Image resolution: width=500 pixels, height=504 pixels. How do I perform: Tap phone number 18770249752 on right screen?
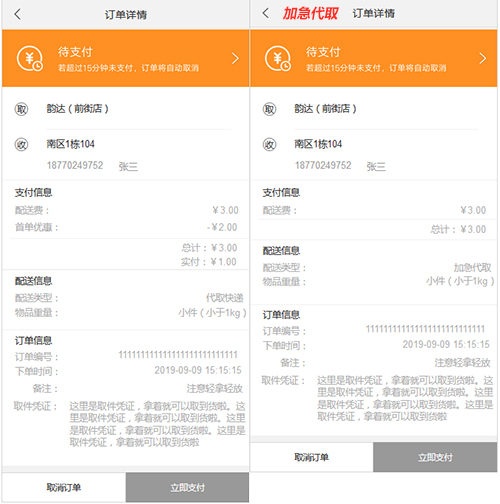(x=323, y=165)
